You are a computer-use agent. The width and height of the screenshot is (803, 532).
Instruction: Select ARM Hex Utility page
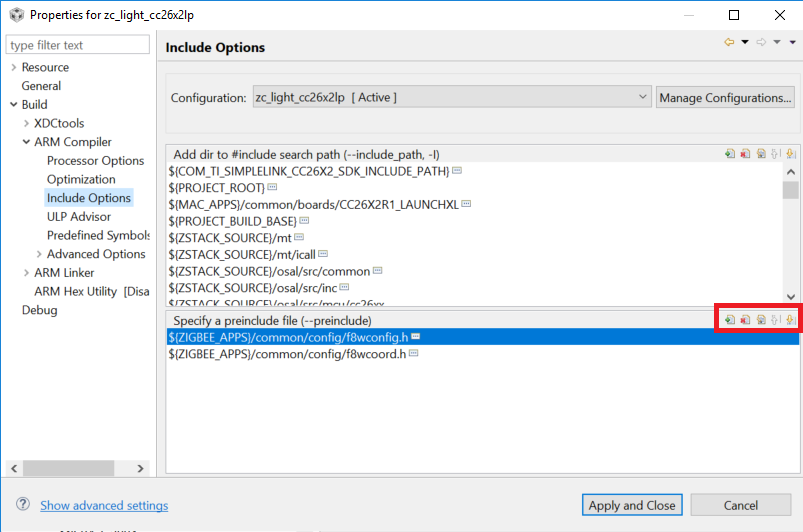click(x=92, y=291)
